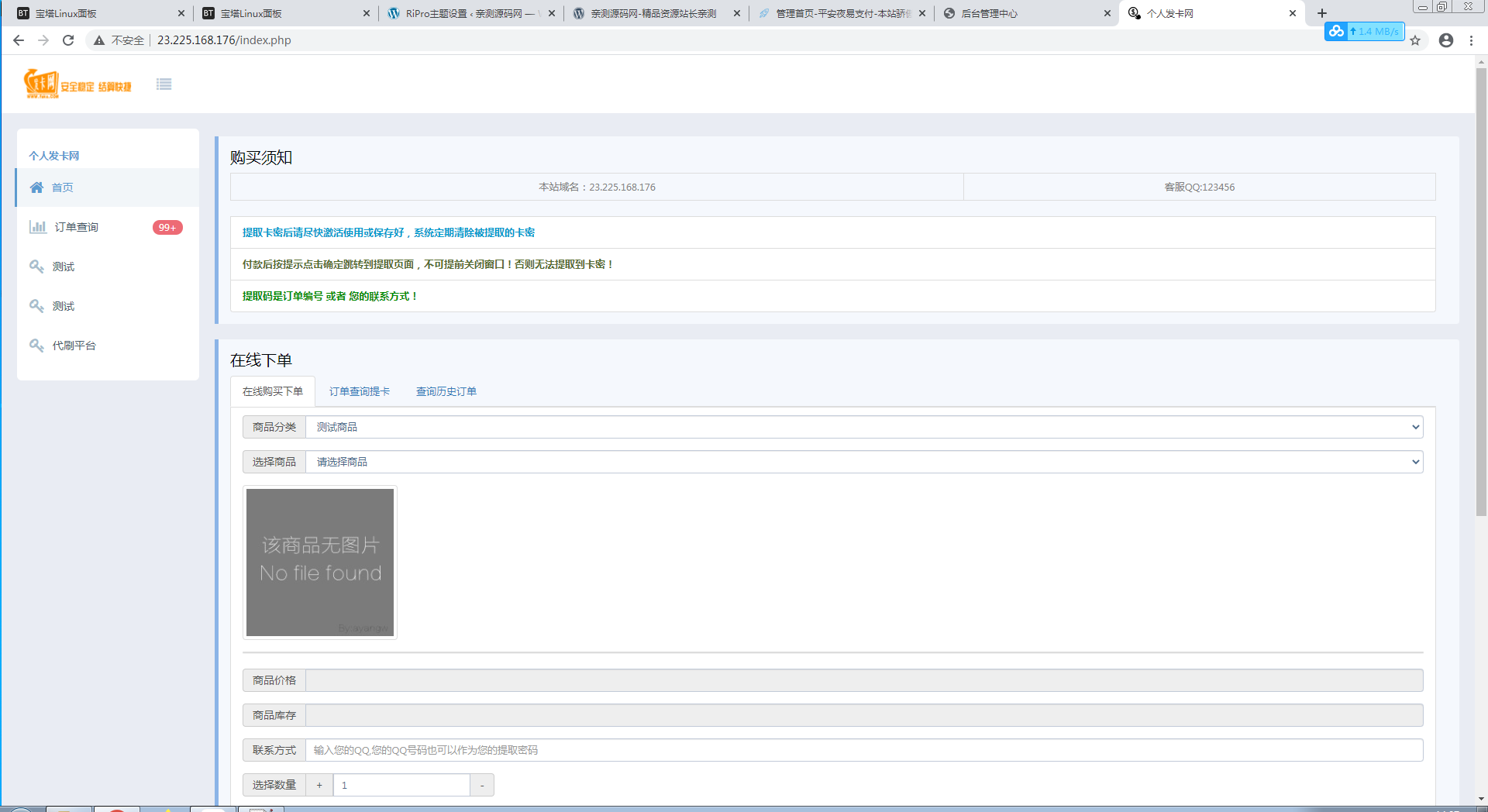Click the 99+ badge on 订单查询

click(x=167, y=227)
